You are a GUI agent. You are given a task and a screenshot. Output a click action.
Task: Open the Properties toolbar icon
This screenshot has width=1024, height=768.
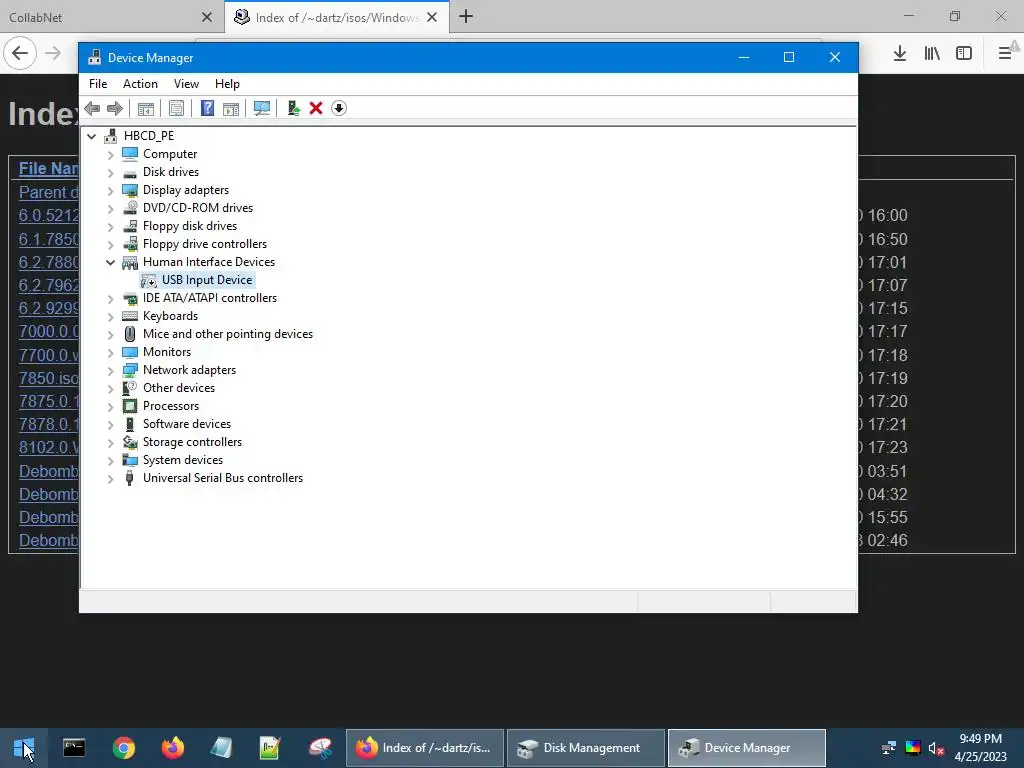pyautogui.click(x=176, y=108)
